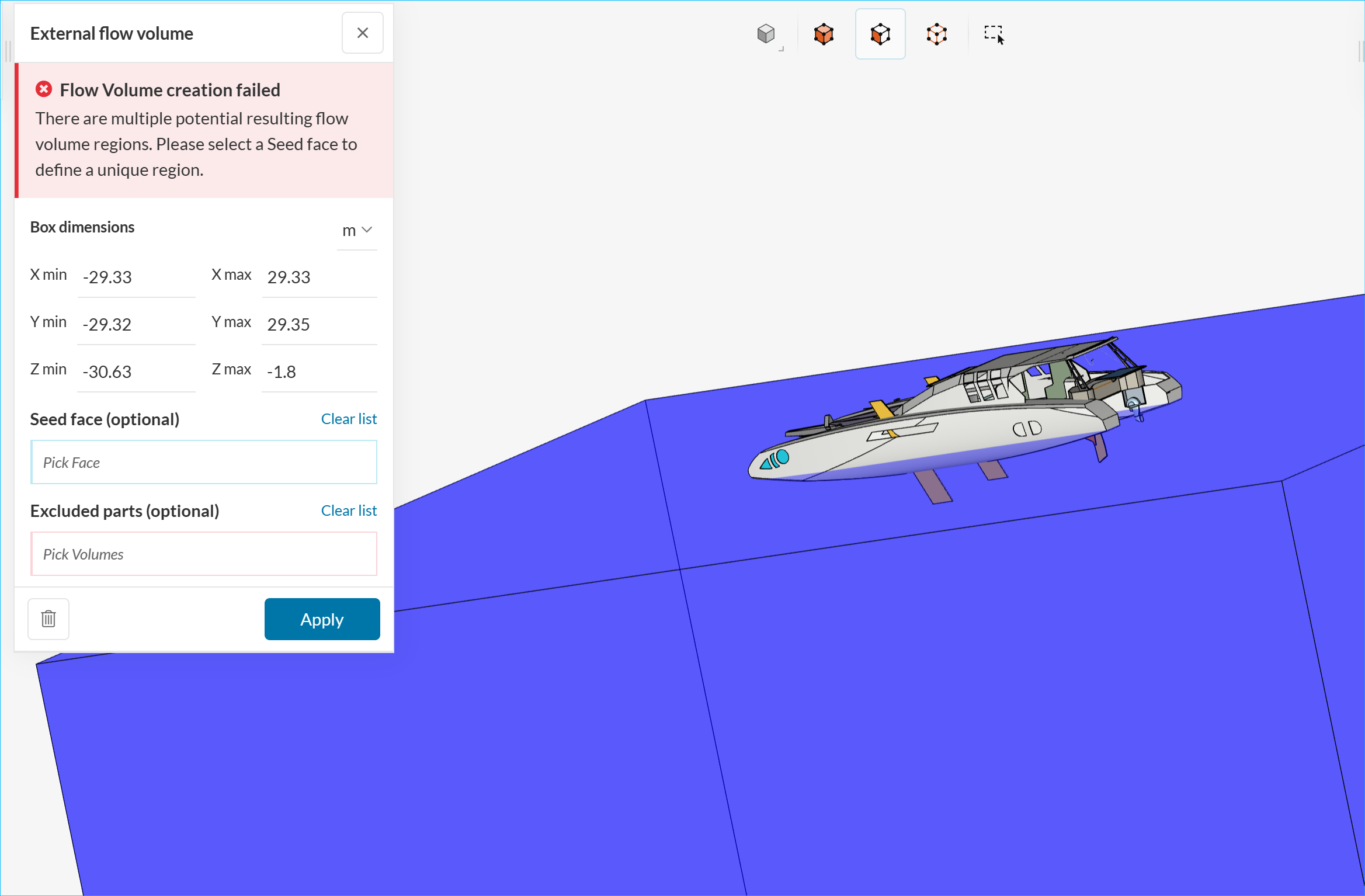Screen dimensions: 1365x896
Task: Select the volume selection mode icon
Action: 824,34
